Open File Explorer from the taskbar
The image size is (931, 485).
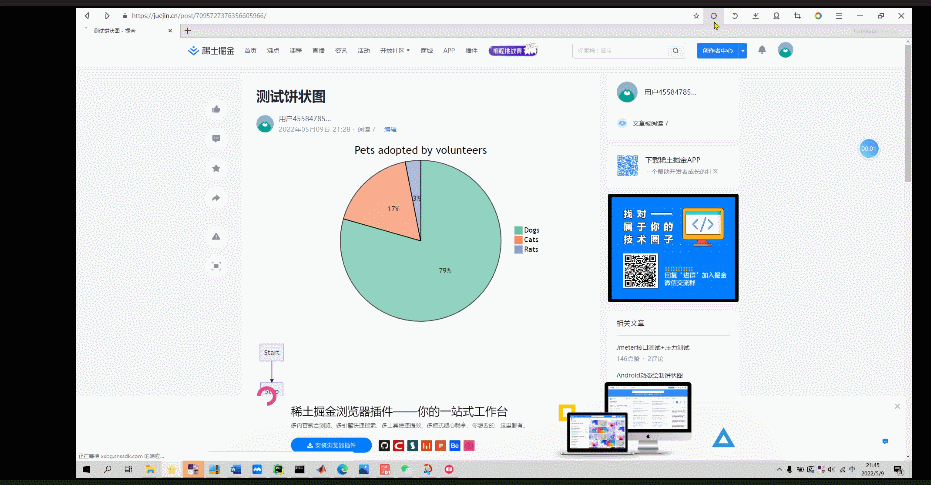point(150,470)
